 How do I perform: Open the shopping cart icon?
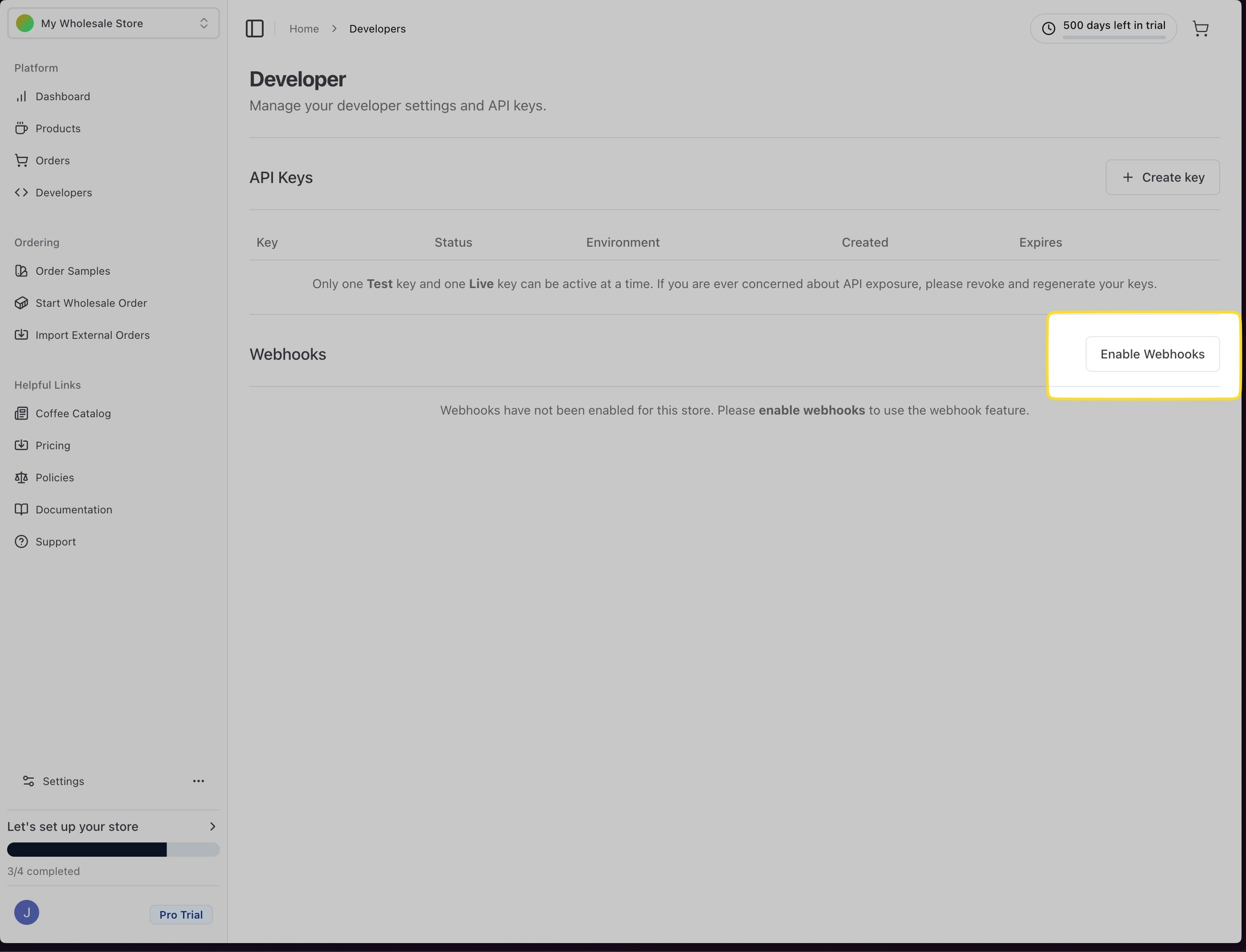coord(1200,28)
